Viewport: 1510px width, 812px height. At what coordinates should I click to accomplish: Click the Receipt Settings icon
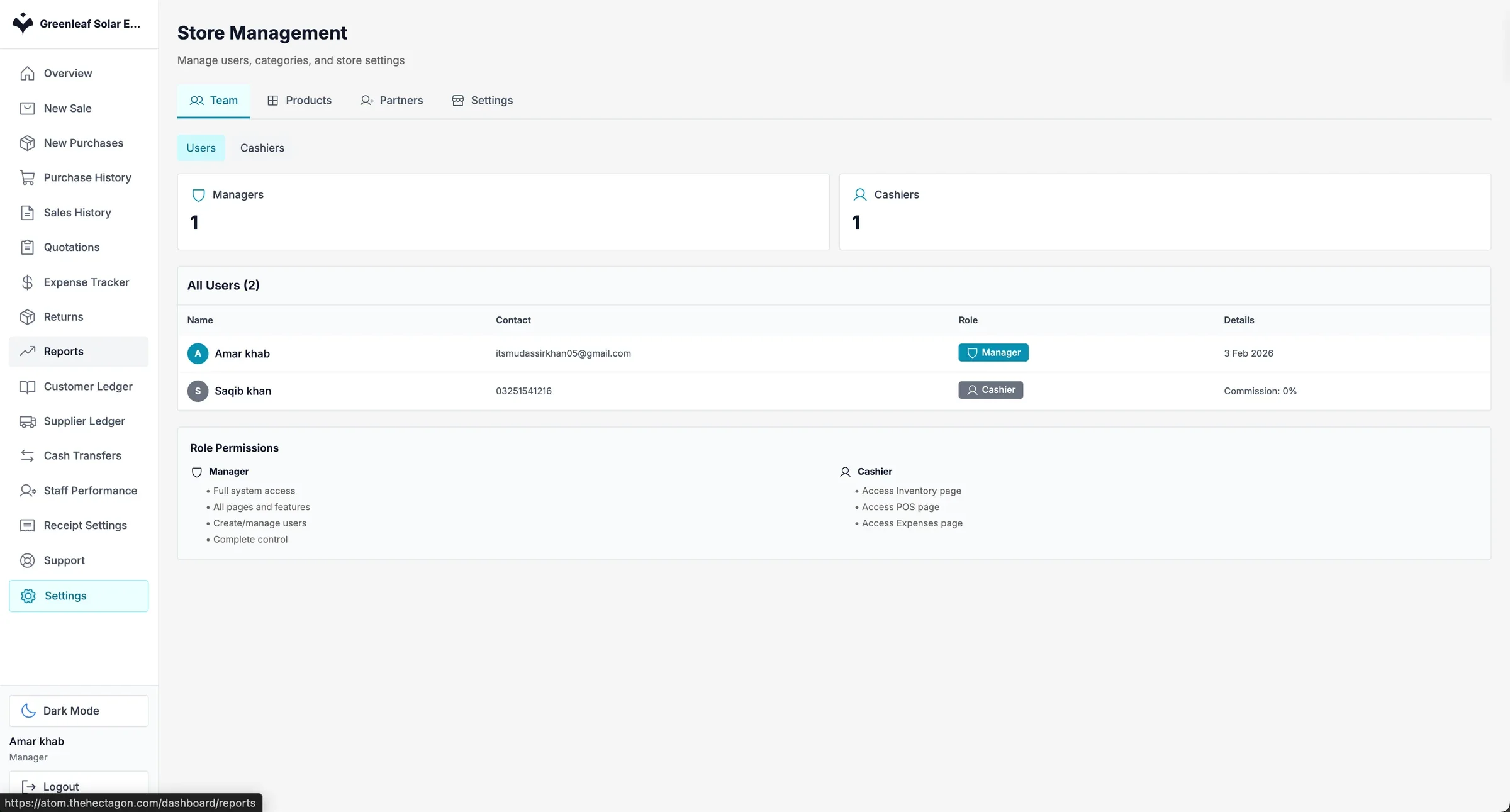point(27,526)
